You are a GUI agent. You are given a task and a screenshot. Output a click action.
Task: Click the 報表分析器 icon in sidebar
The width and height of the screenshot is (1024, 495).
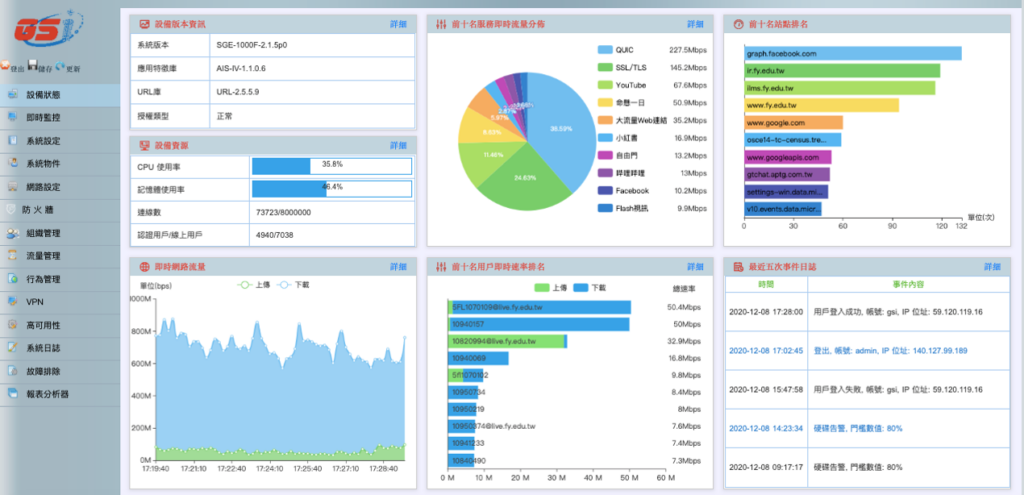click(12, 394)
